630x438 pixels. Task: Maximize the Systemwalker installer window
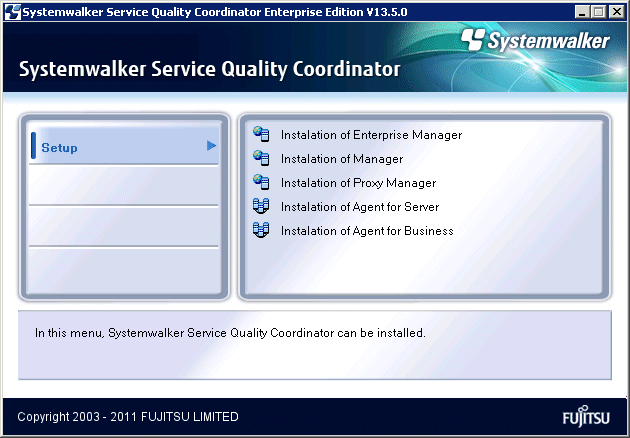click(x=599, y=12)
